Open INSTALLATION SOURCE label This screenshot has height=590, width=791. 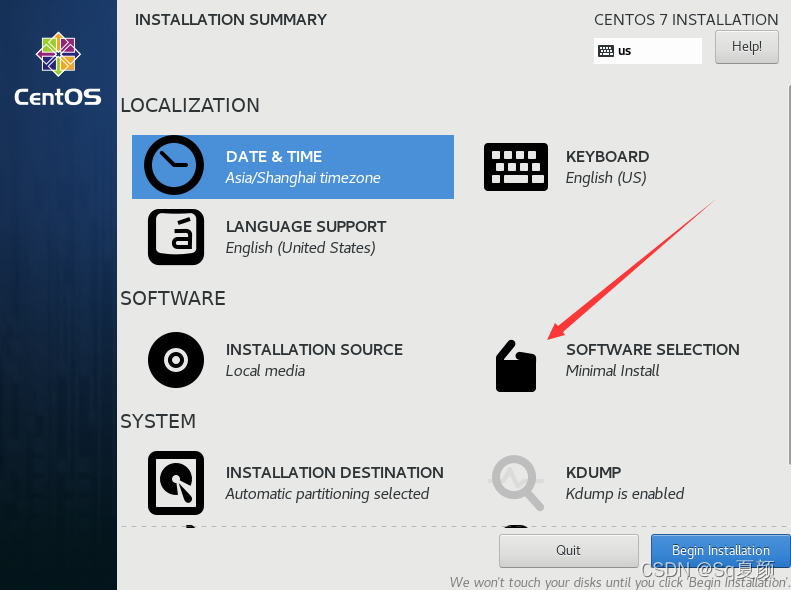pos(314,349)
